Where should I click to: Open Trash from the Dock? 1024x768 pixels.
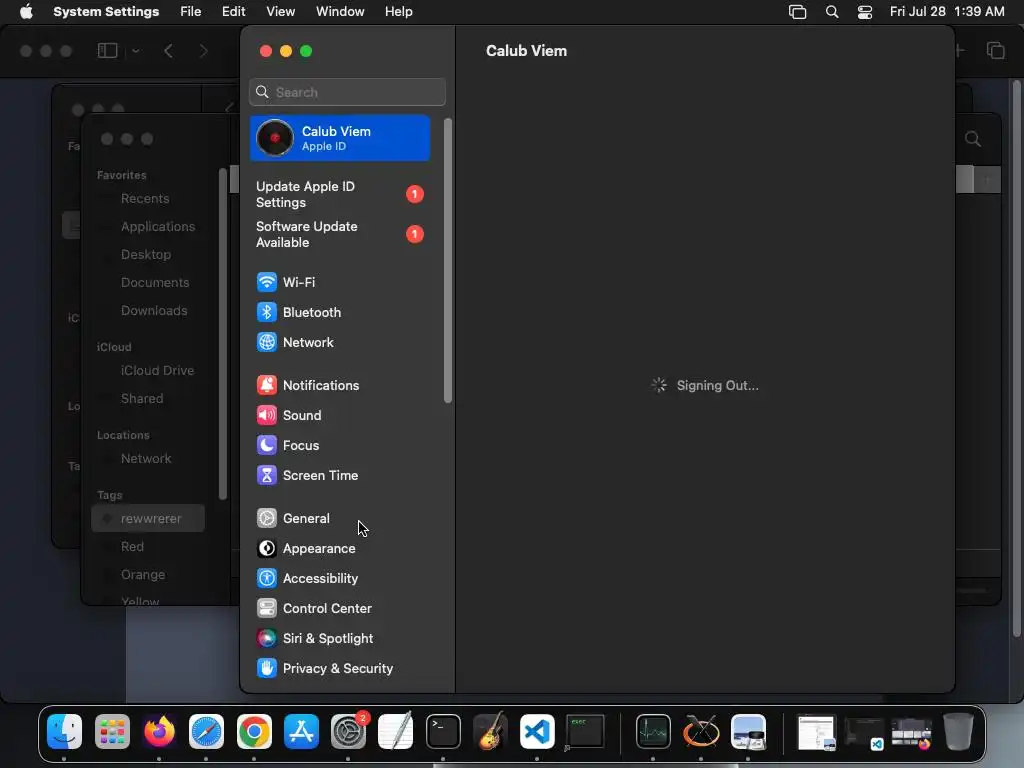pos(958,731)
